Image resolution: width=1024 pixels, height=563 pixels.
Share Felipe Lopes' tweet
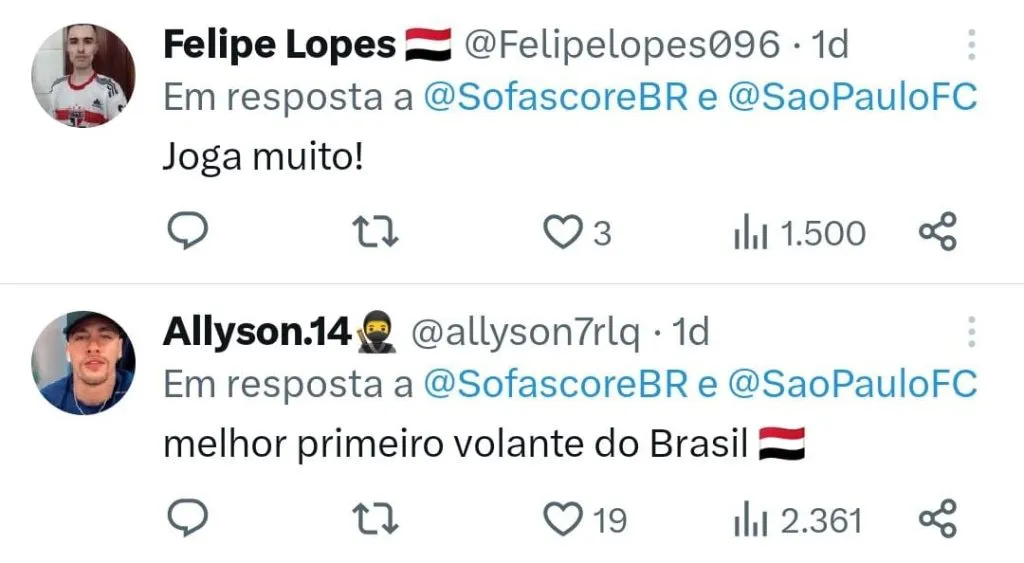click(x=938, y=232)
